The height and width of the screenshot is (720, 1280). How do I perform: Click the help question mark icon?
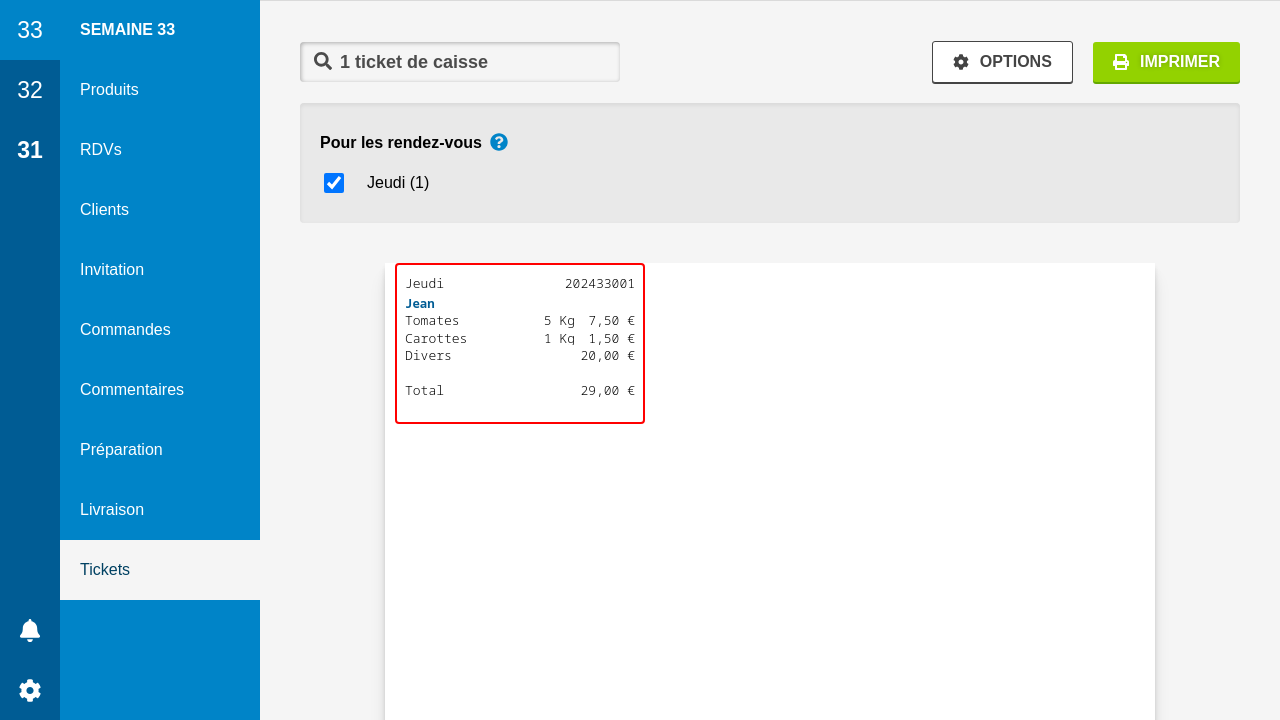click(499, 142)
